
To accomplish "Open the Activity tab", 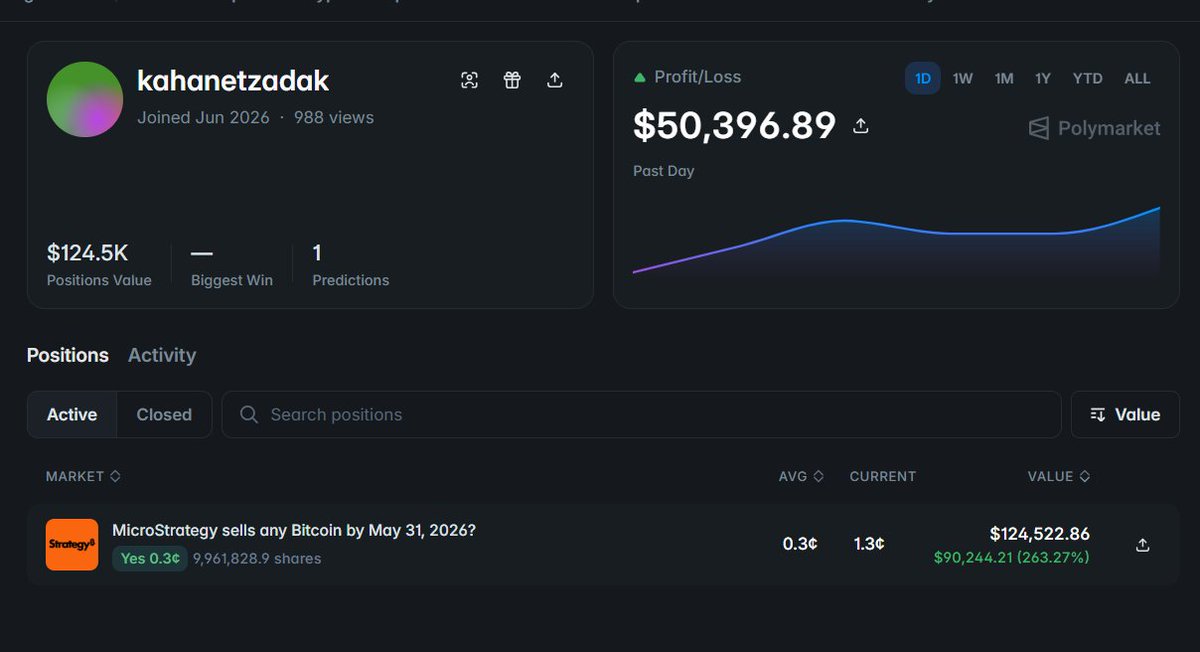I will tap(162, 355).
